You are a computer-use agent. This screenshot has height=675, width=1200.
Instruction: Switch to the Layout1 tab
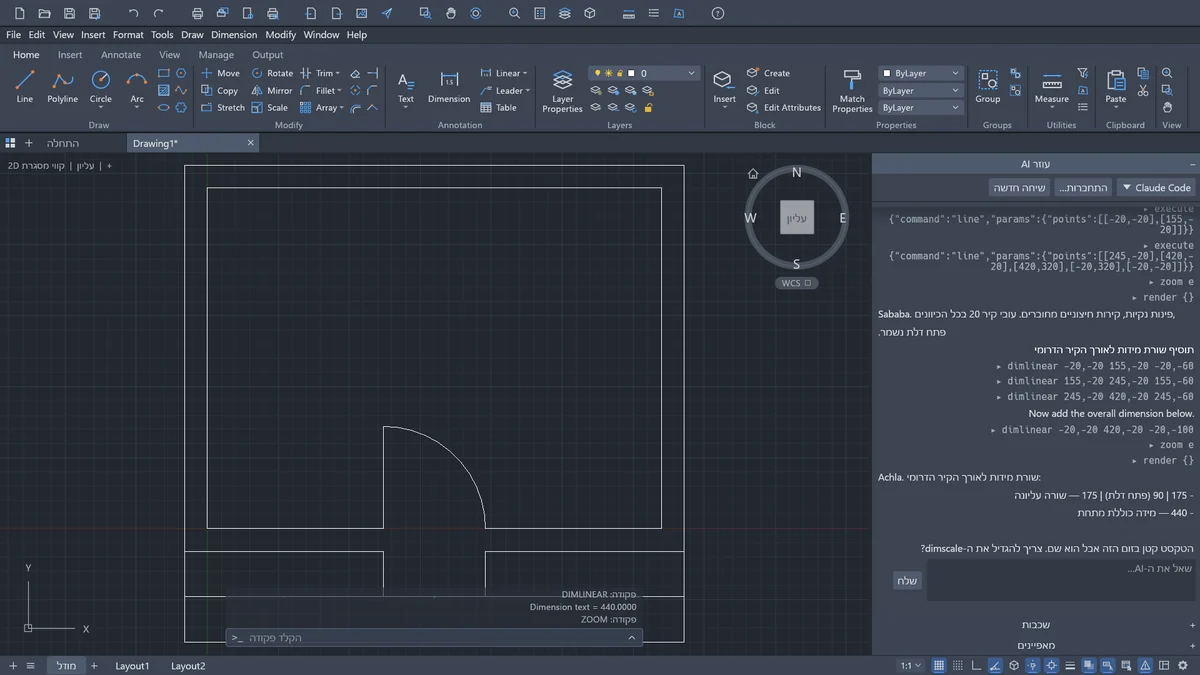(x=132, y=666)
